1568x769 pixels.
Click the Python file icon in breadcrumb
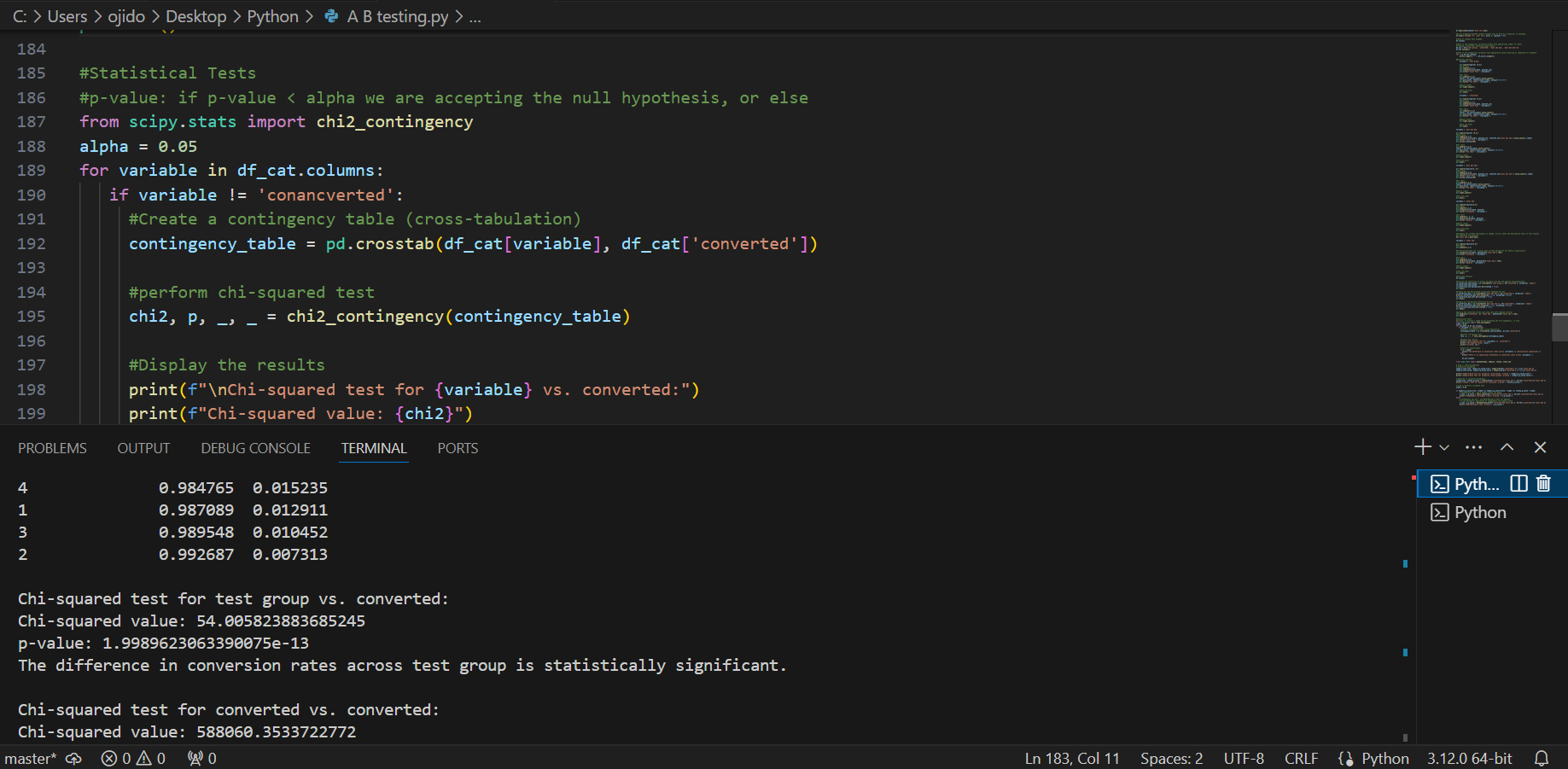point(331,16)
